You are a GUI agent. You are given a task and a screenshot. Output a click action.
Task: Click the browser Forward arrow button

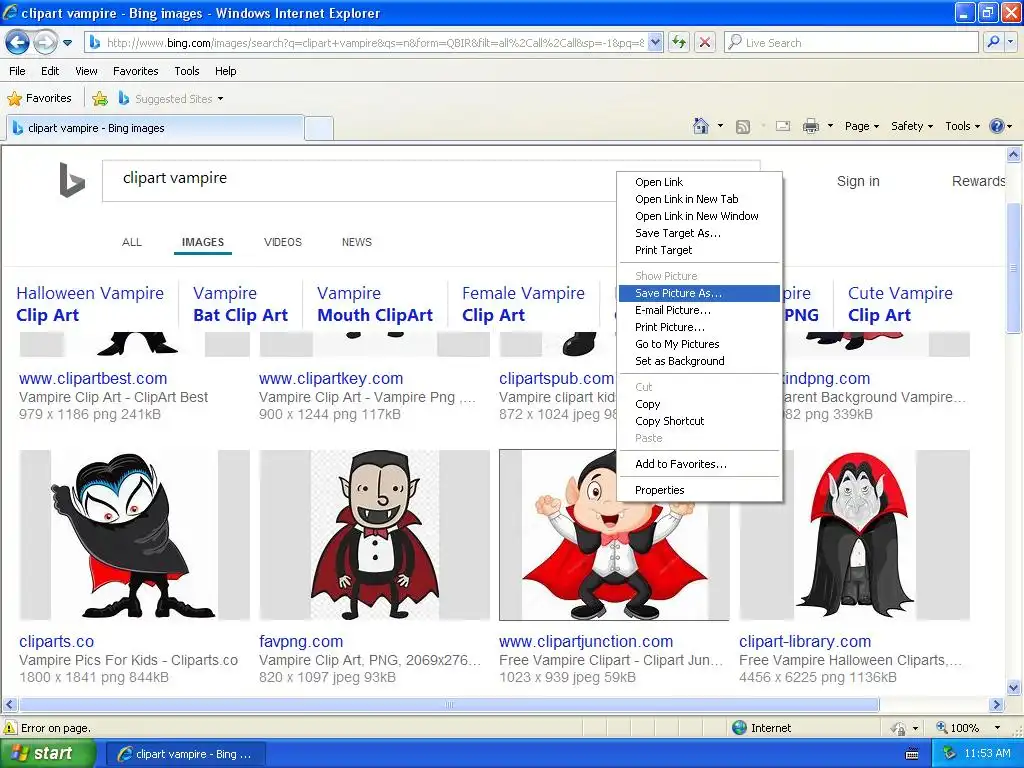coord(45,43)
